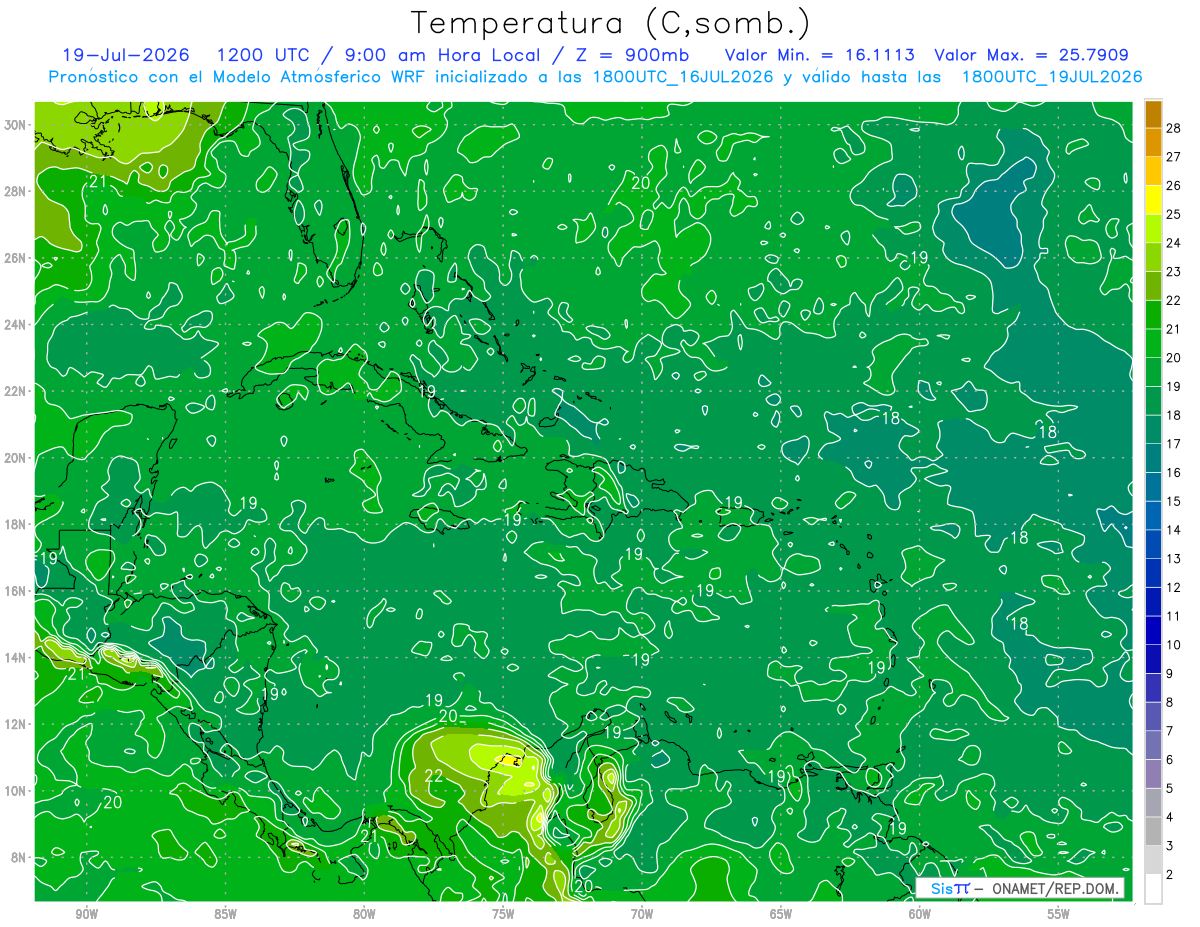Click the '26N' latitude label

16,258
